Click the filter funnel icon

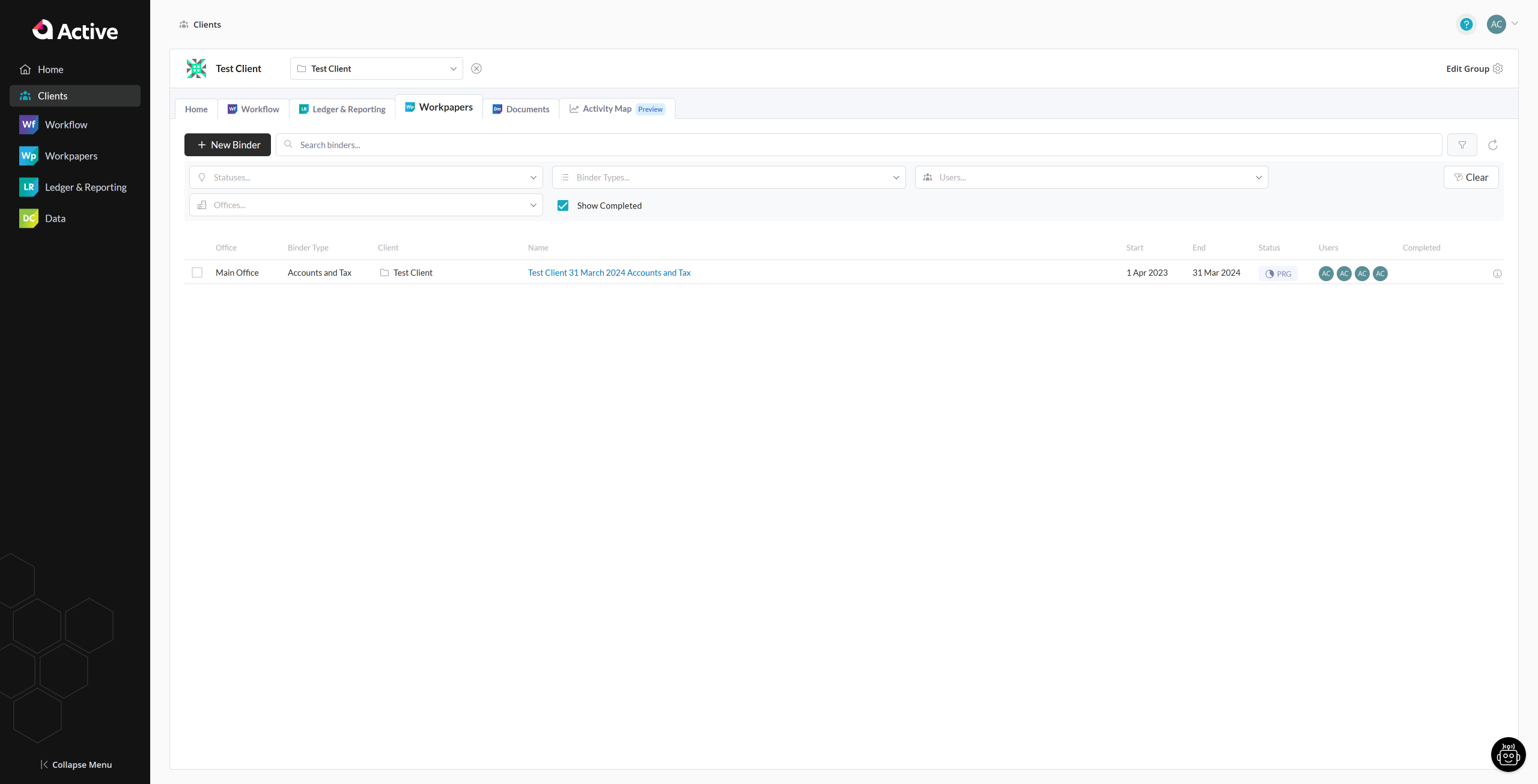click(x=1462, y=145)
